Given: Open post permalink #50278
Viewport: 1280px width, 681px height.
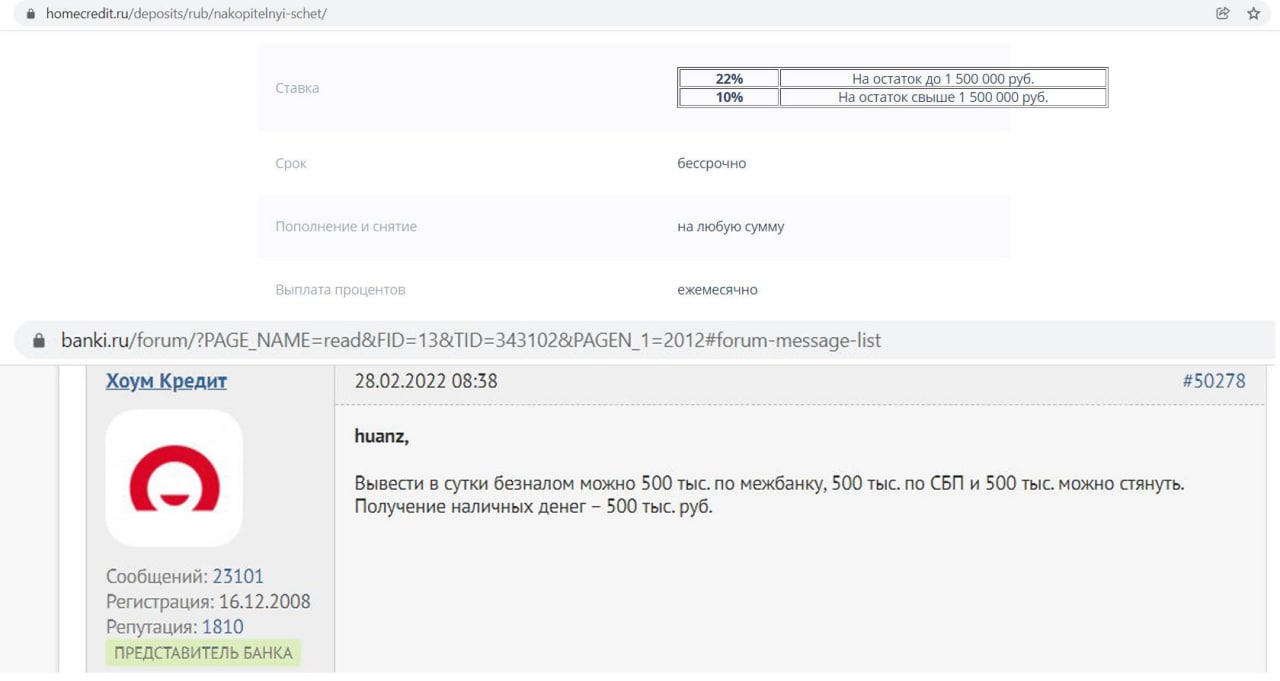Looking at the screenshot, I should click(1214, 381).
